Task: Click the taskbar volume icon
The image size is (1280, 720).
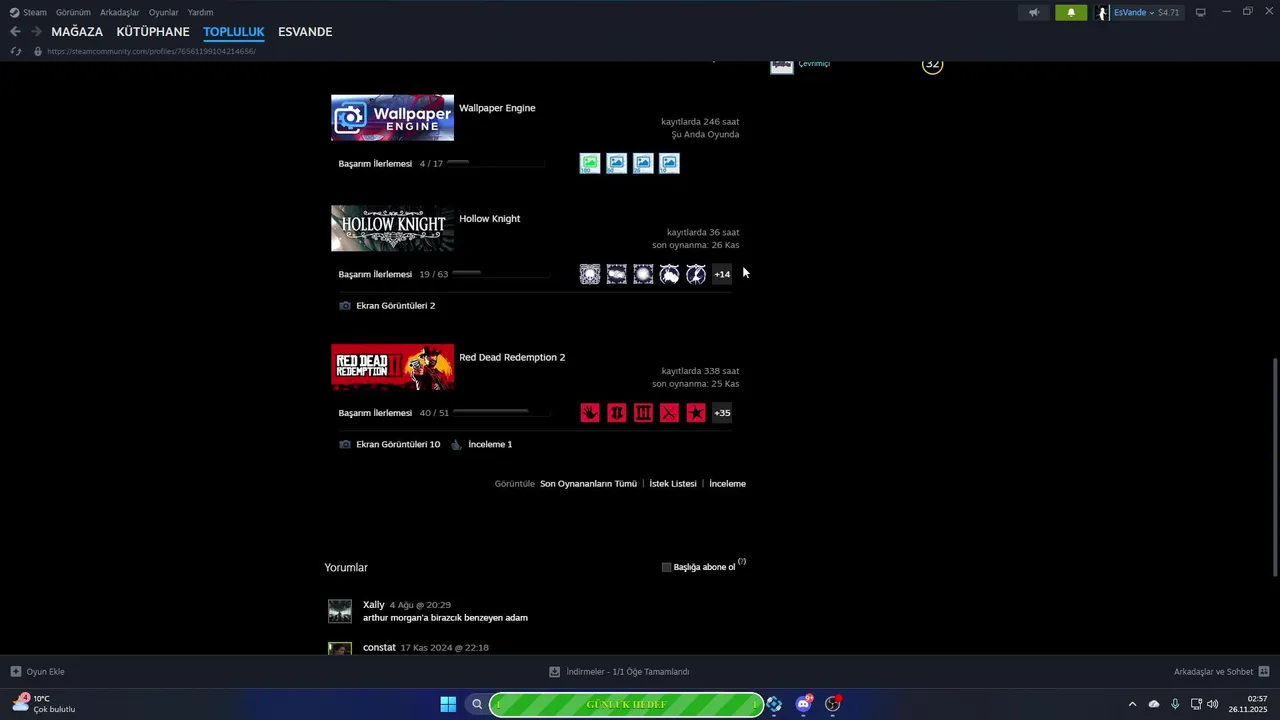Action: tap(1212, 704)
